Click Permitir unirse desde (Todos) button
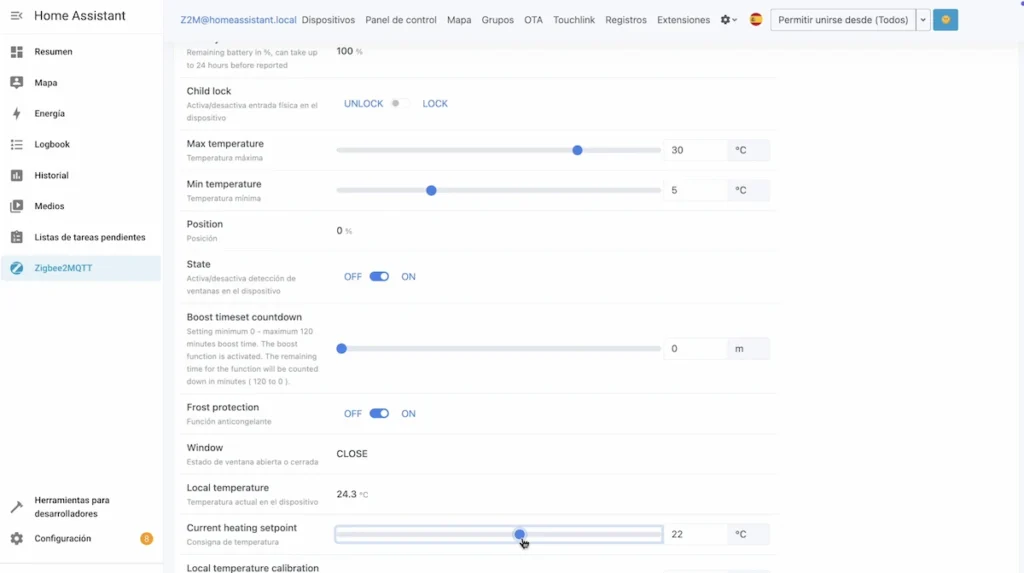The width and height of the screenshot is (1024, 573). point(843,20)
